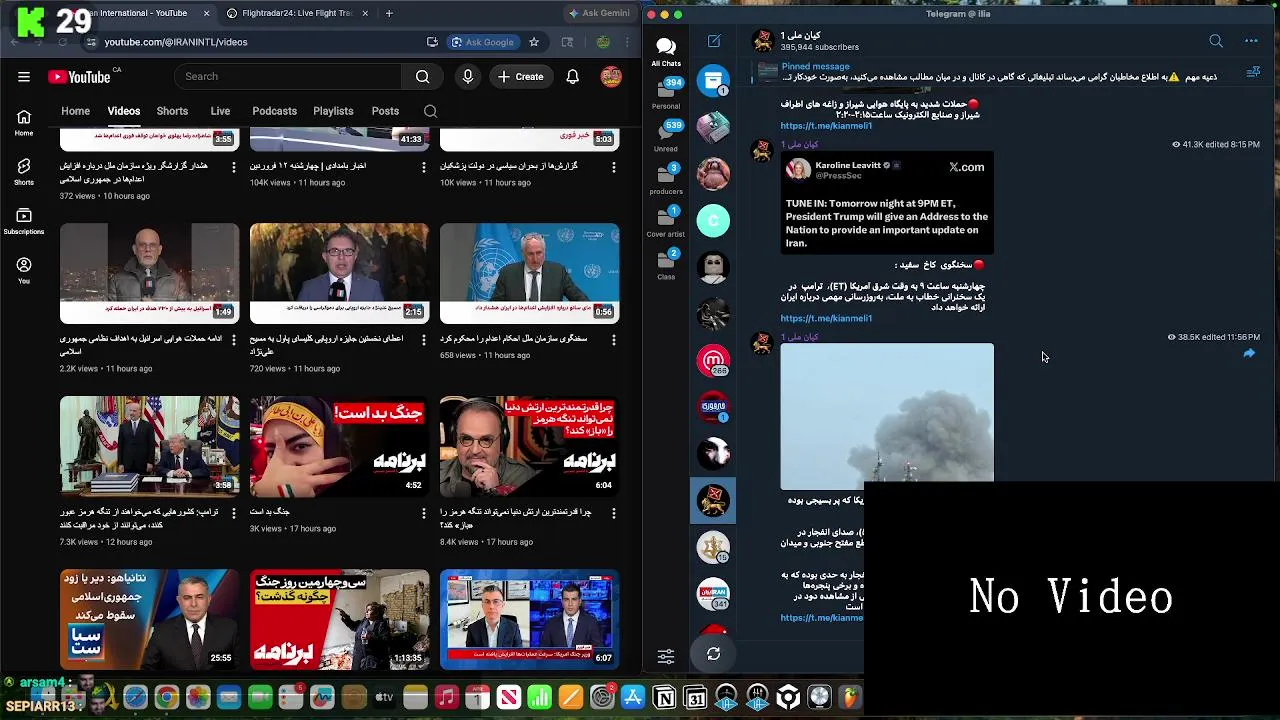The width and height of the screenshot is (1280, 720).
Task: Search in the Telegram channel
Action: click(x=1216, y=41)
